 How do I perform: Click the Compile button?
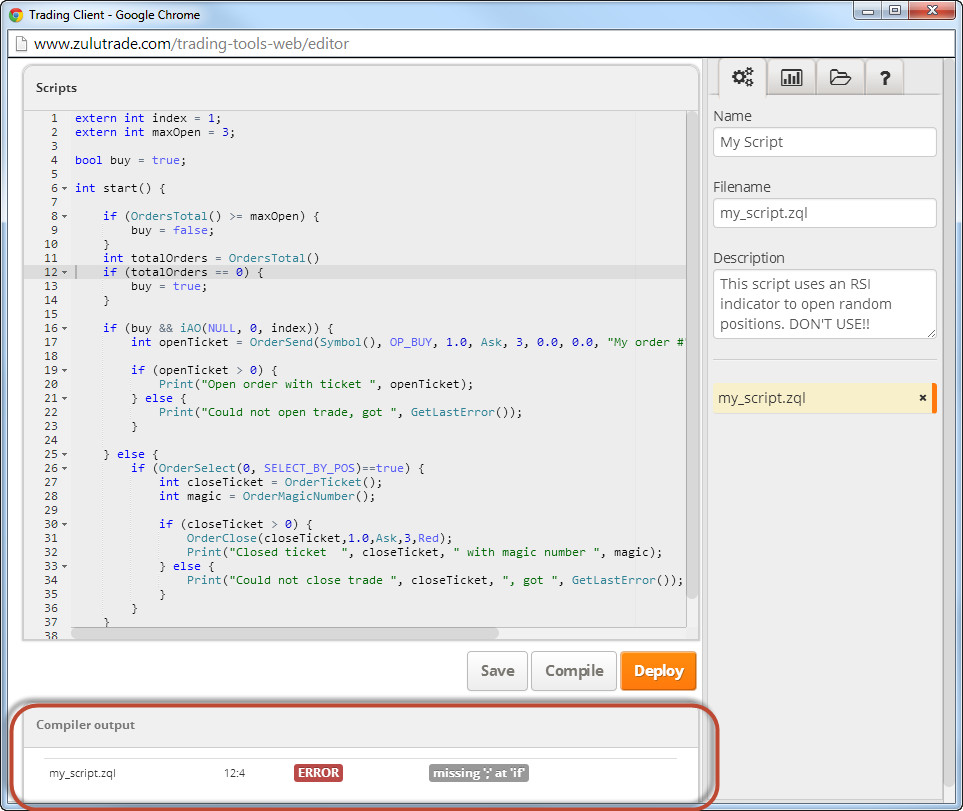pyautogui.click(x=574, y=671)
